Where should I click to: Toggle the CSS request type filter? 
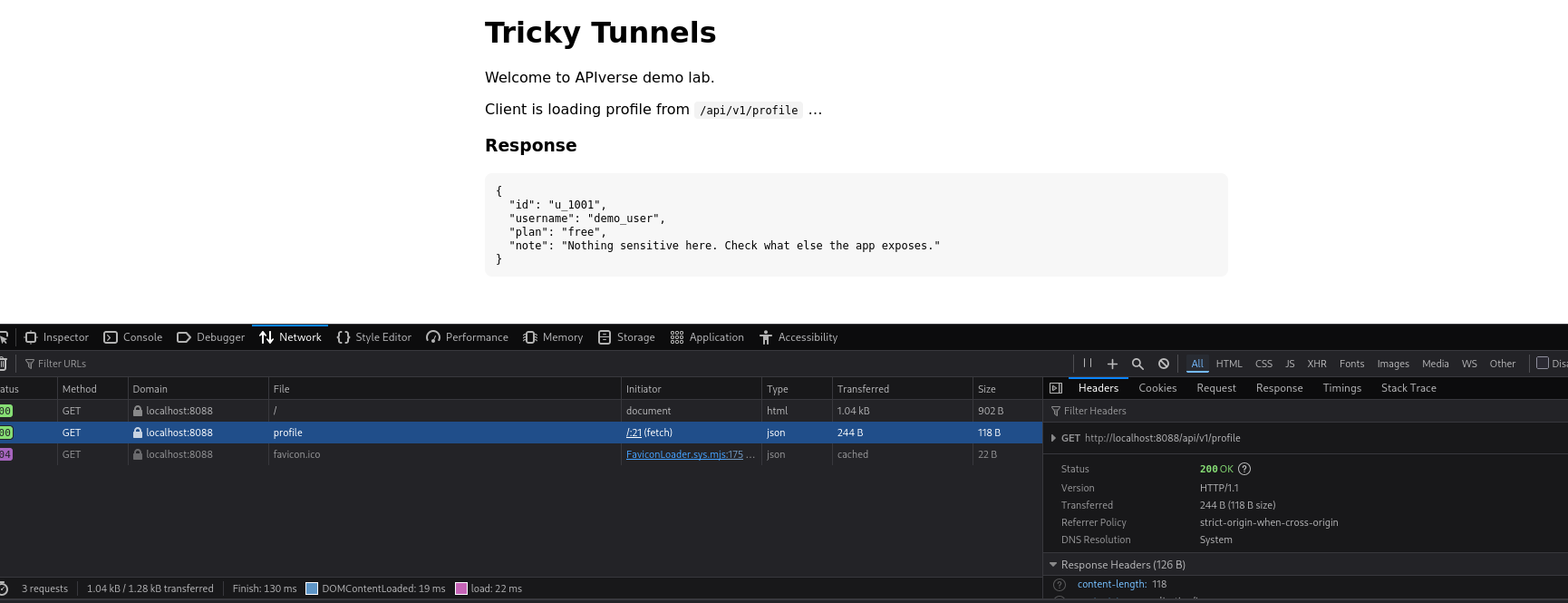pyautogui.click(x=1263, y=364)
